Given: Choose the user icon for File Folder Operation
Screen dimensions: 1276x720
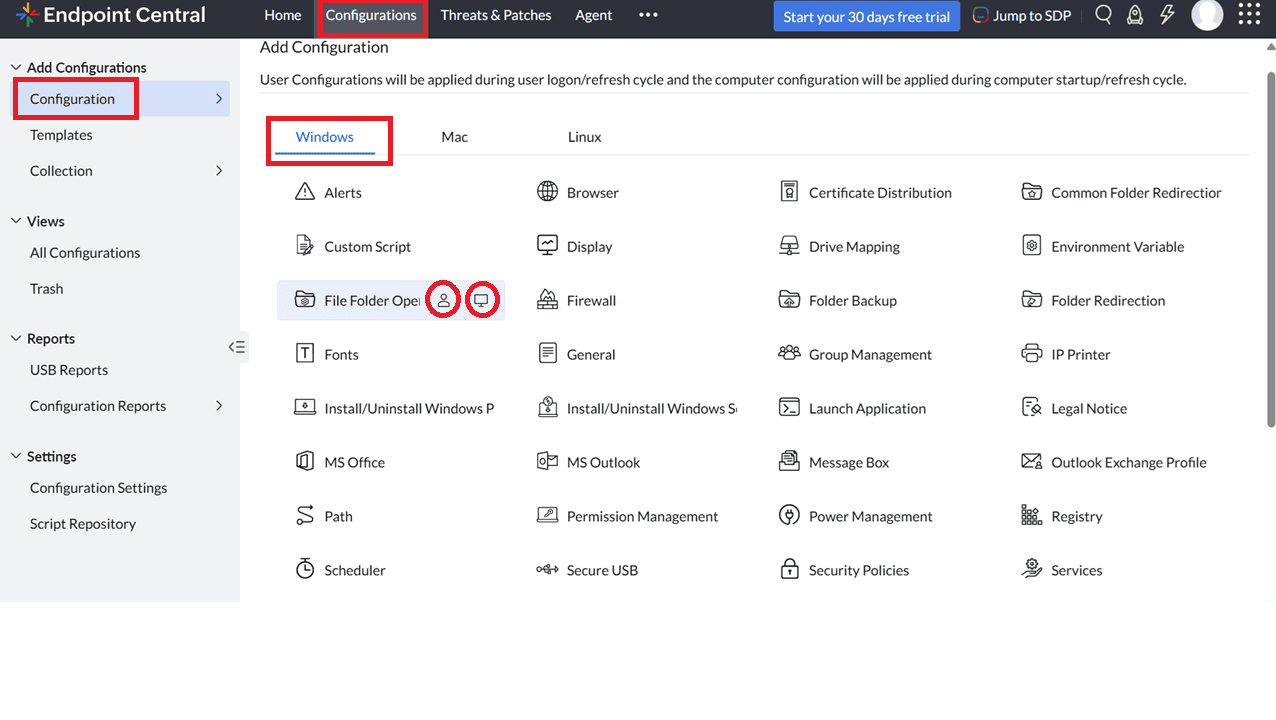Looking at the screenshot, I should (444, 300).
